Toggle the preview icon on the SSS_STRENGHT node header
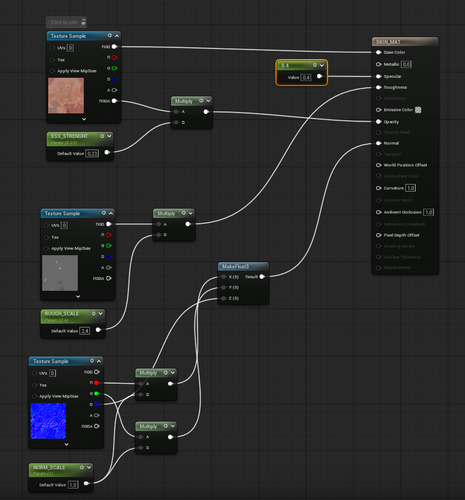 pos(102,136)
